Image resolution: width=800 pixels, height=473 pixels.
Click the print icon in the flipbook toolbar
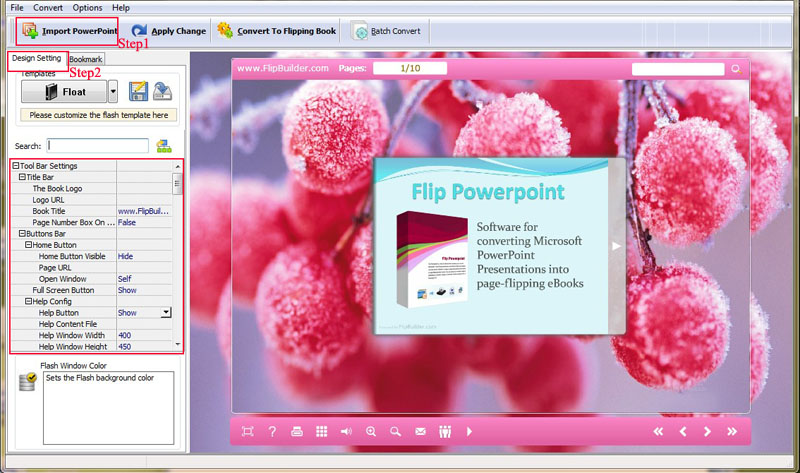[296, 432]
